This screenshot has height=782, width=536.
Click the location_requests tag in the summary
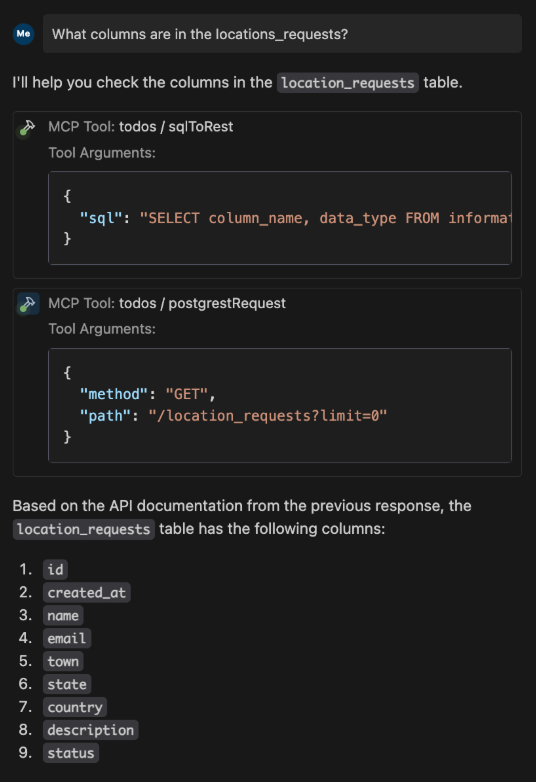pyautogui.click(x=83, y=529)
